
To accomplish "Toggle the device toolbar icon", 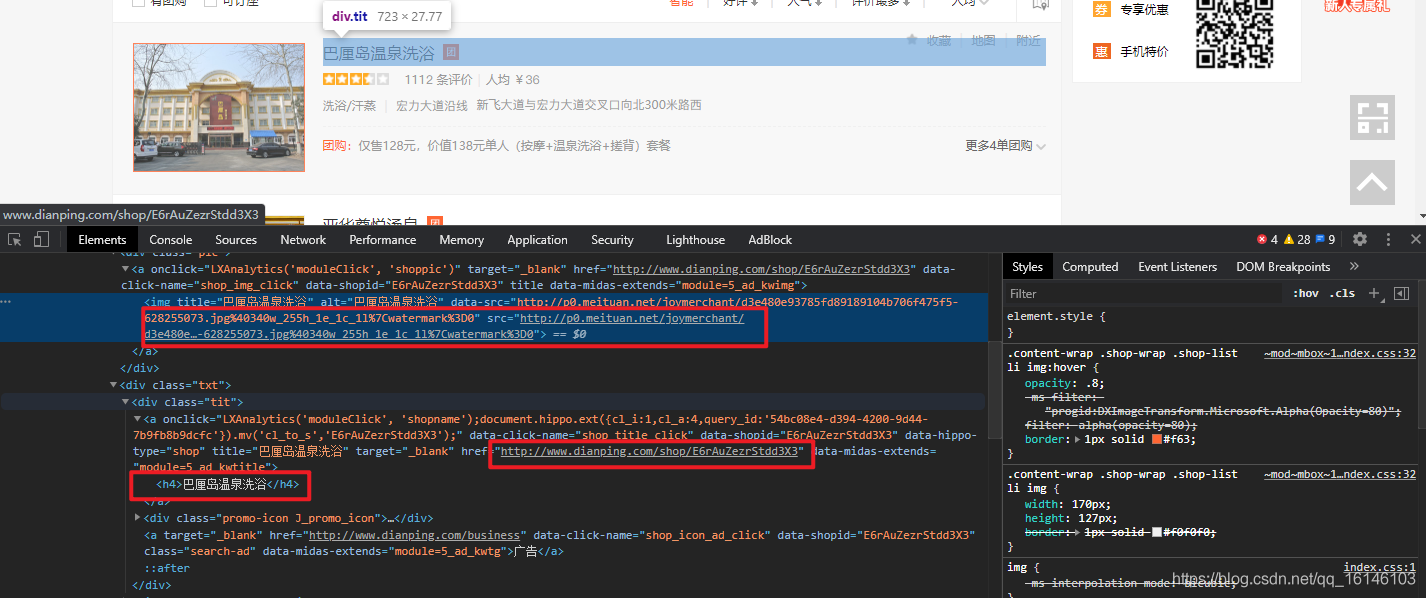I will 41,239.
